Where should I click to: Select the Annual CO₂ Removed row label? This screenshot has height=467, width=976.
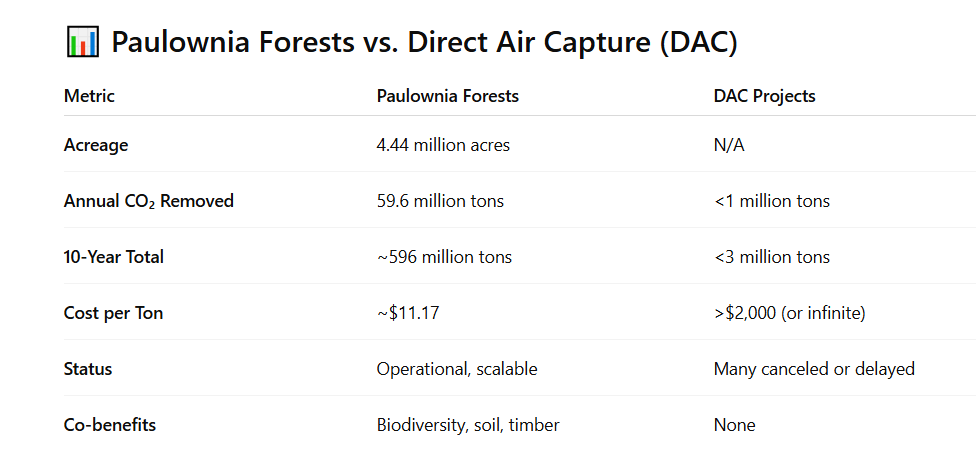[x=148, y=201]
